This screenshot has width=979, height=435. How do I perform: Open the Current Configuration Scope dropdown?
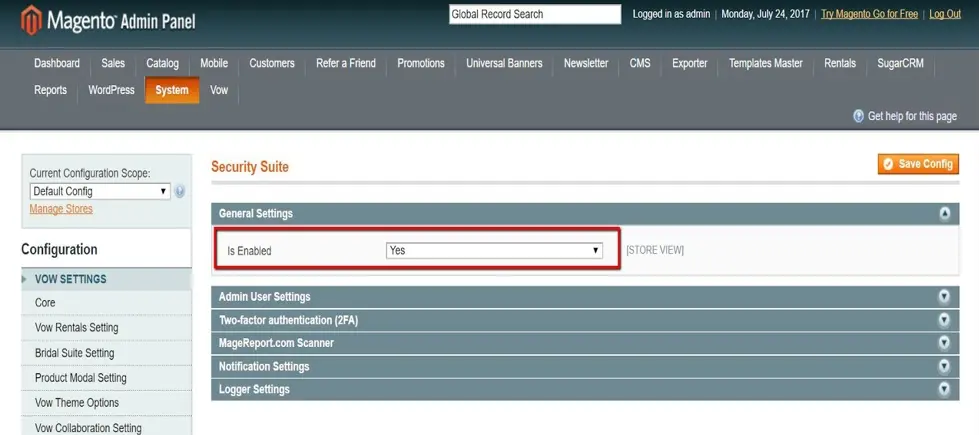(x=100, y=192)
